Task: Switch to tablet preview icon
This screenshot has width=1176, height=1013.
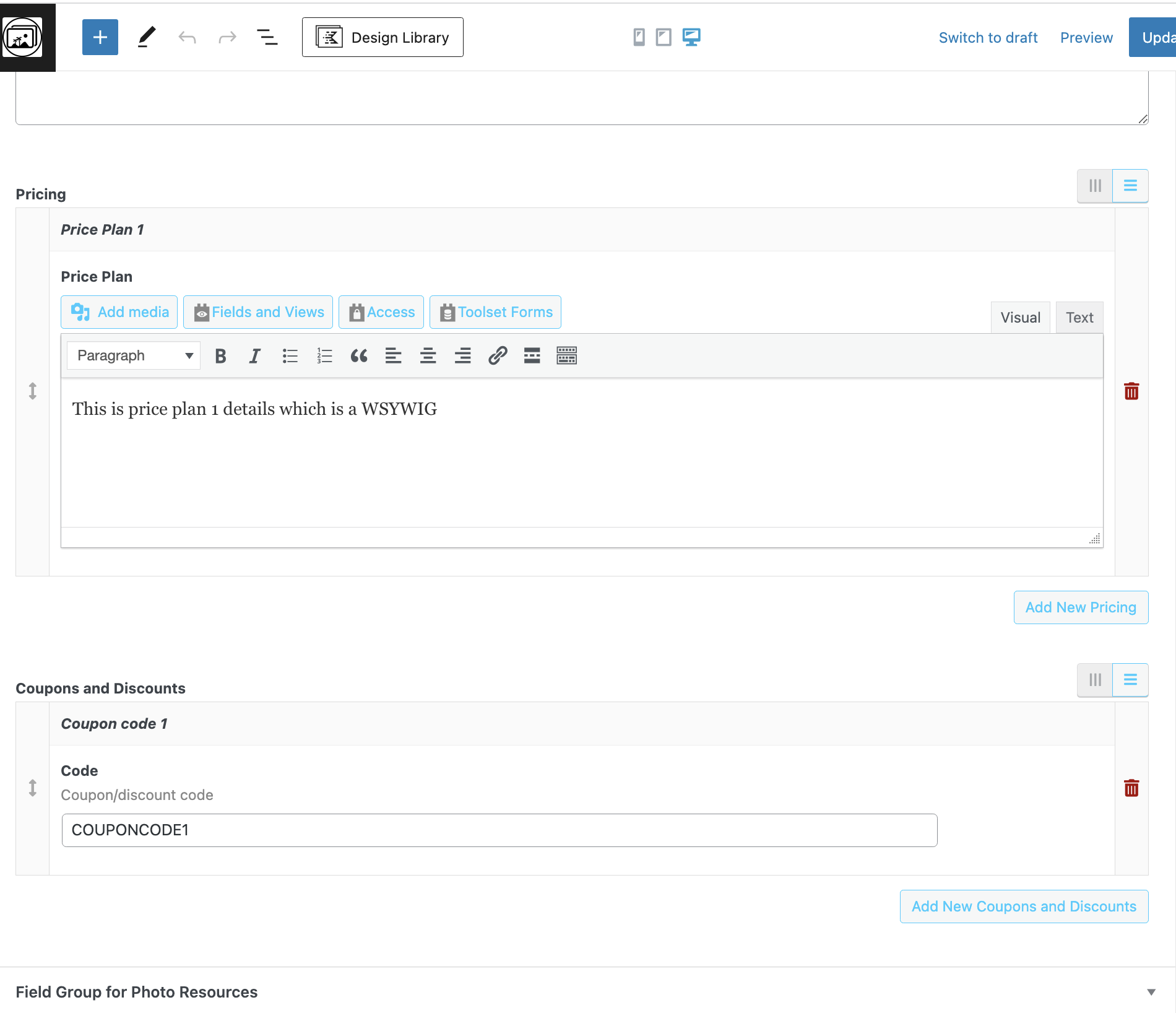Action: (x=664, y=37)
